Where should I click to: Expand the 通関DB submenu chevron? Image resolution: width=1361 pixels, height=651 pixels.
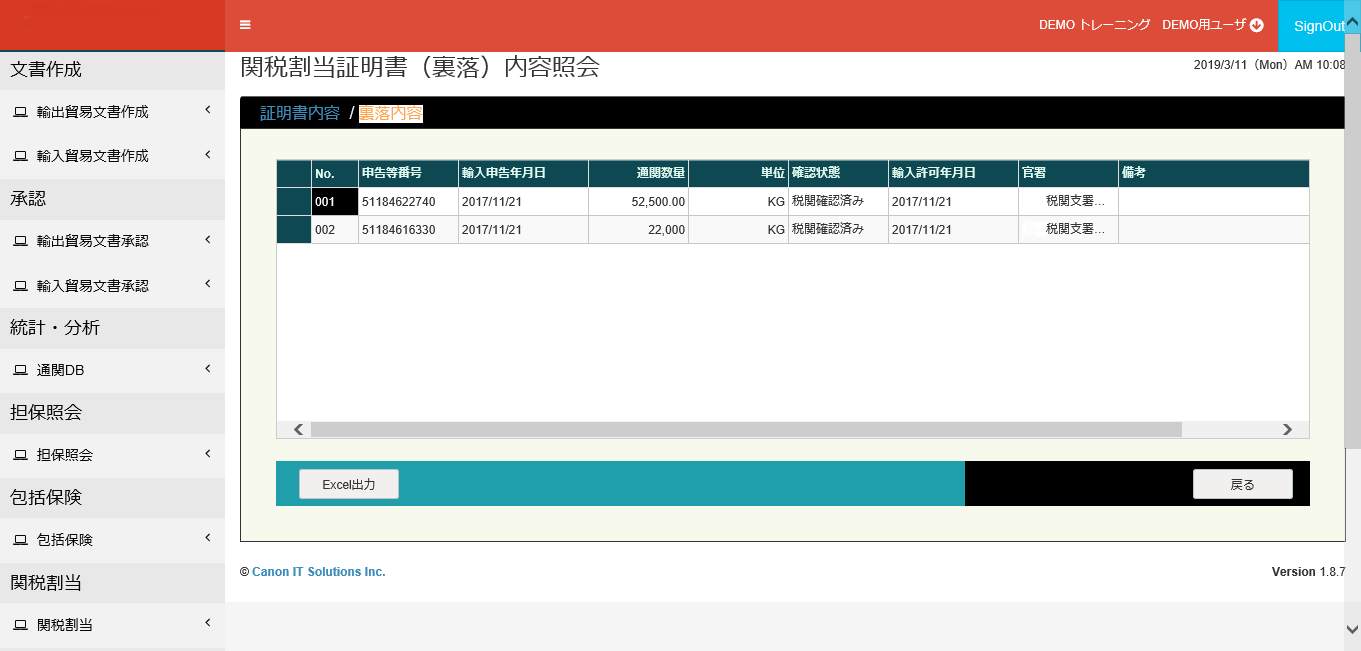coord(207,369)
